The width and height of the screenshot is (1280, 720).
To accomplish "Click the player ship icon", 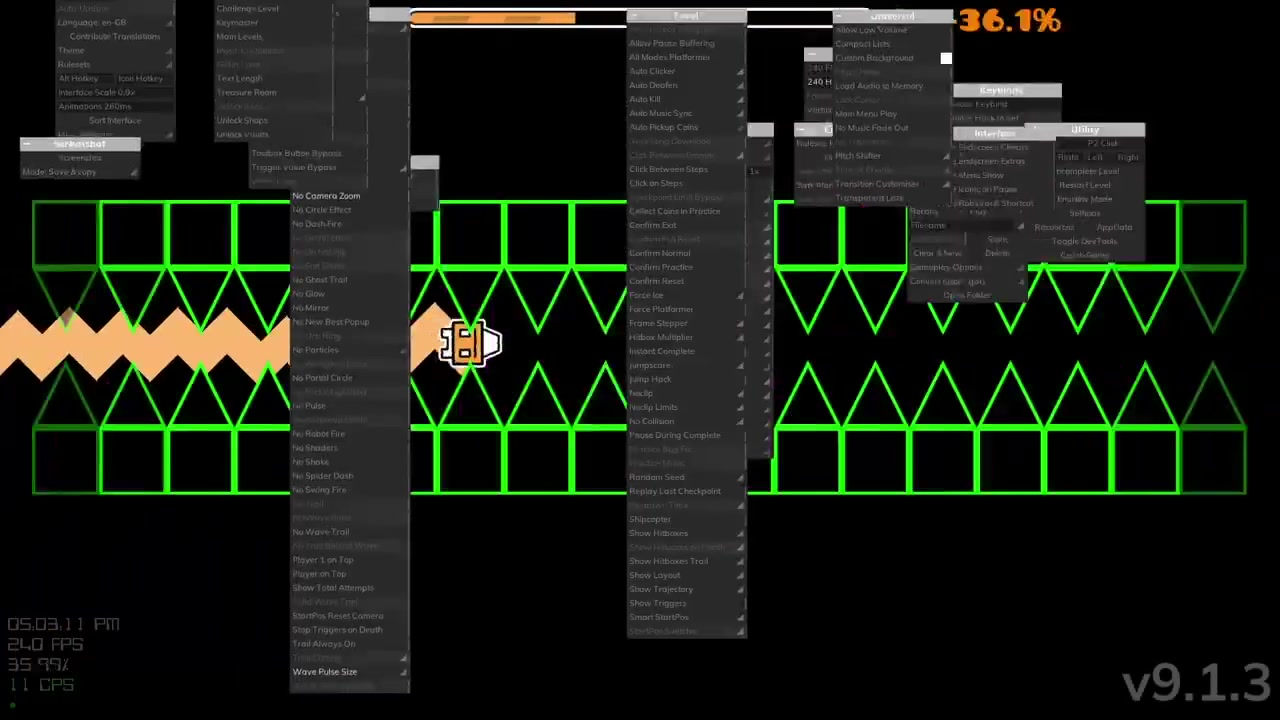I will pyautogui.click(x=470, y=343).
